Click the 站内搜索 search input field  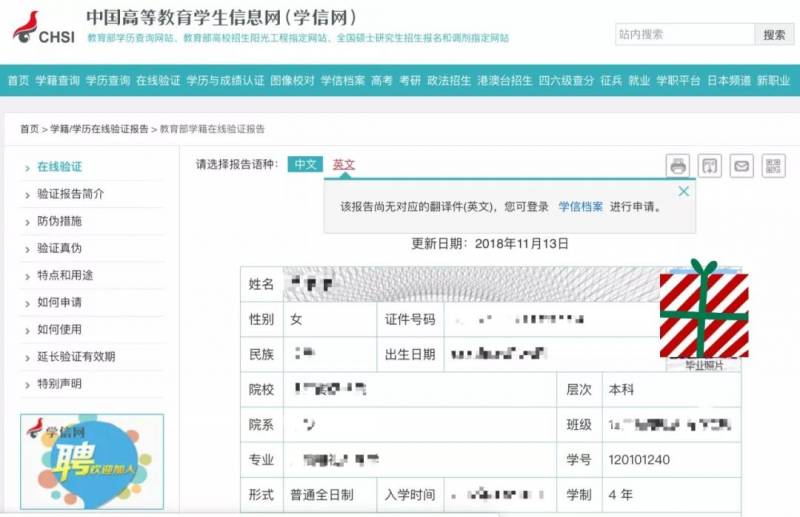[x=684, y=34]
